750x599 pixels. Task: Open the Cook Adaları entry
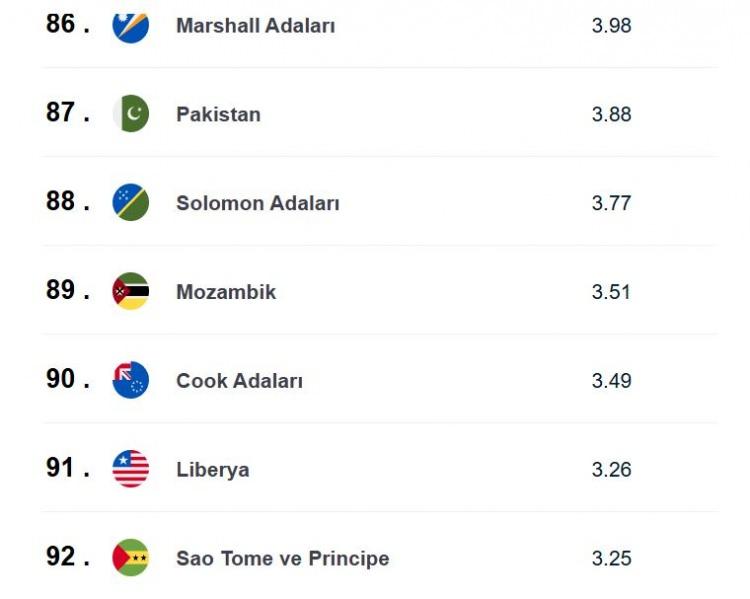click(239, 381)
